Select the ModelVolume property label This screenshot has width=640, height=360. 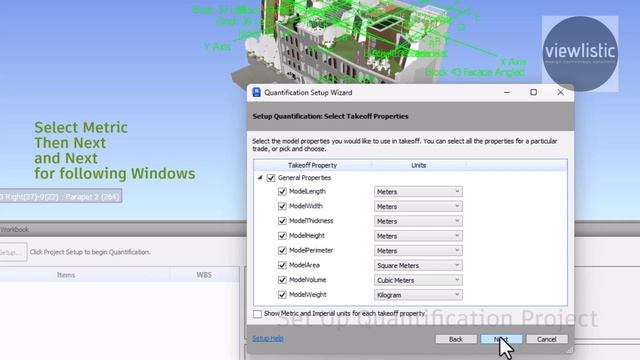tap(307, 280)
